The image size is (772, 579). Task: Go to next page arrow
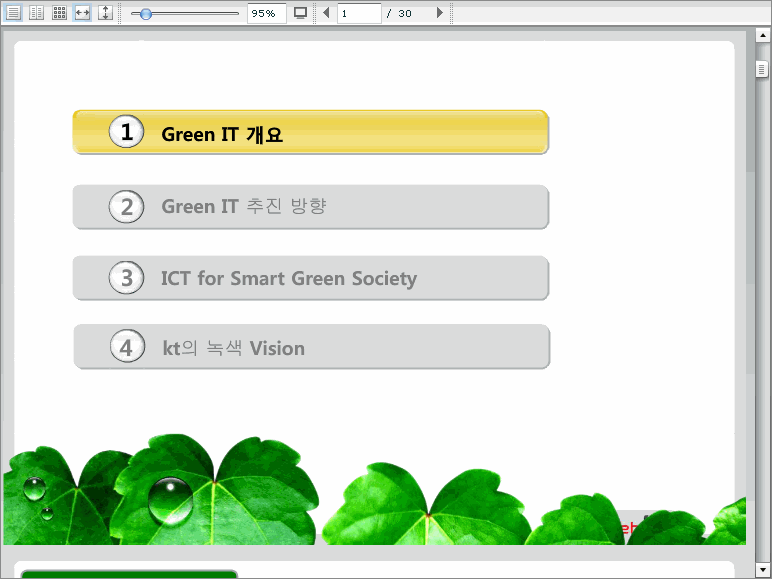tap(440, 13)
